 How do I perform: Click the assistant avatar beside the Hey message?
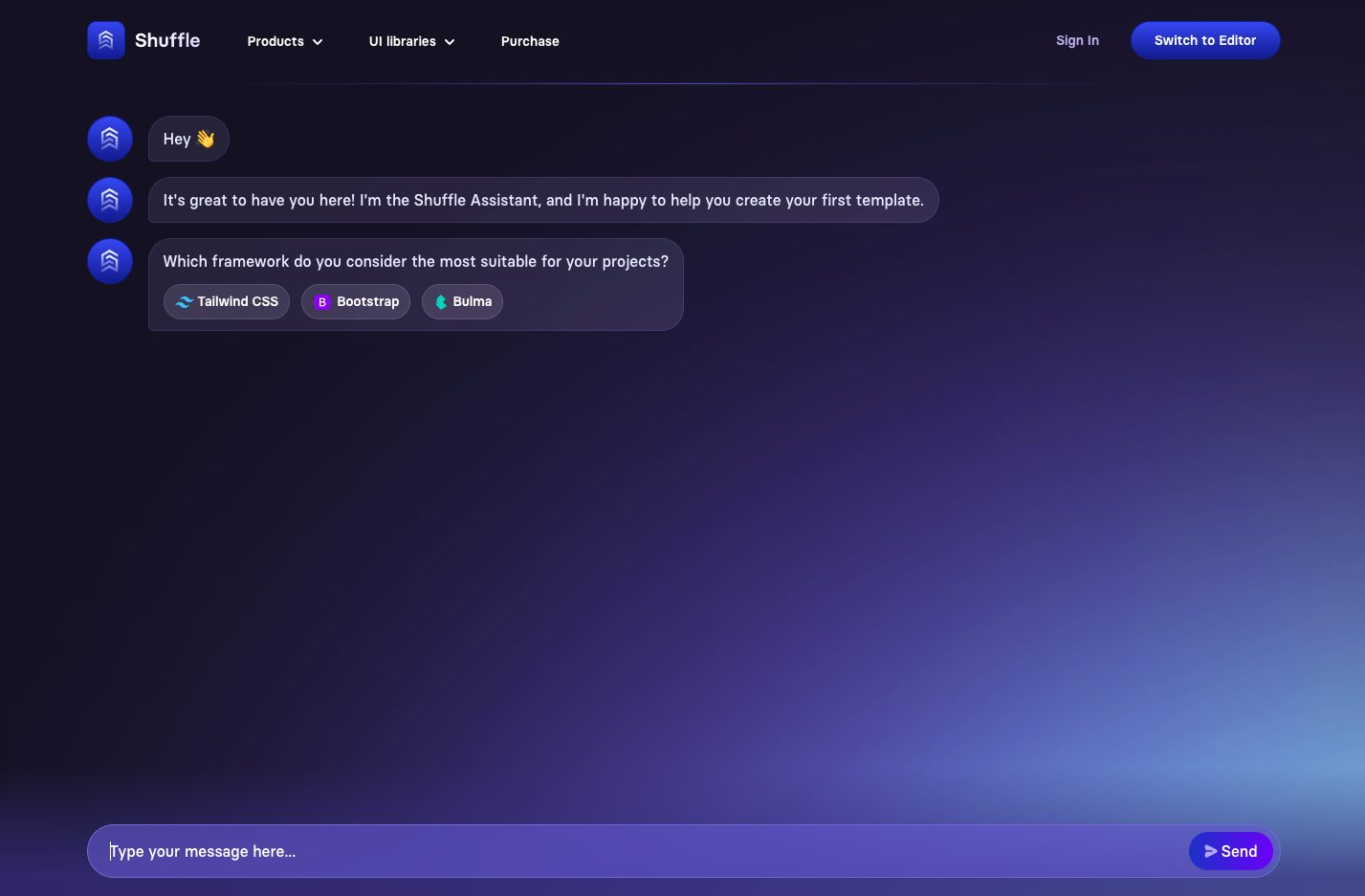click(110, 139)
